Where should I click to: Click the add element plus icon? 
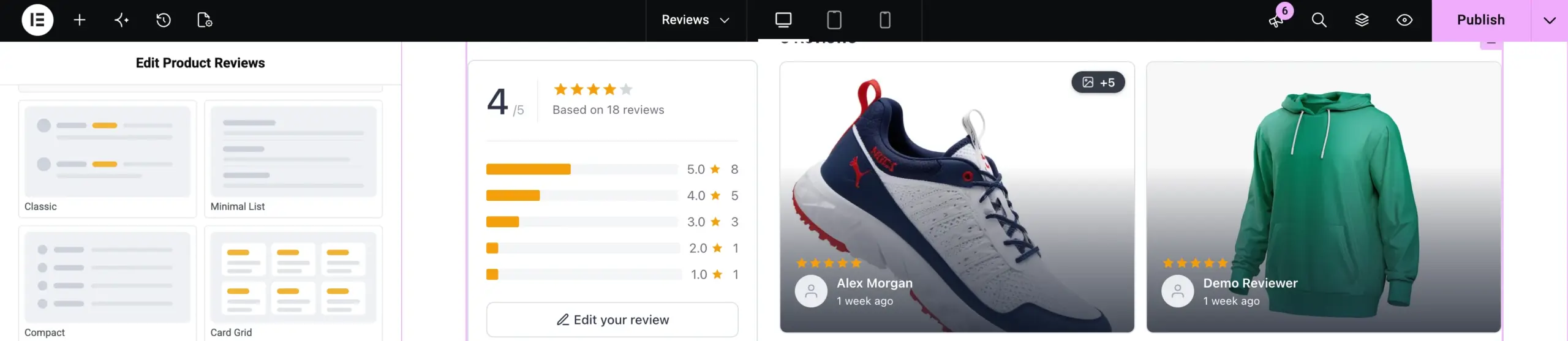(x=80, y=20)
